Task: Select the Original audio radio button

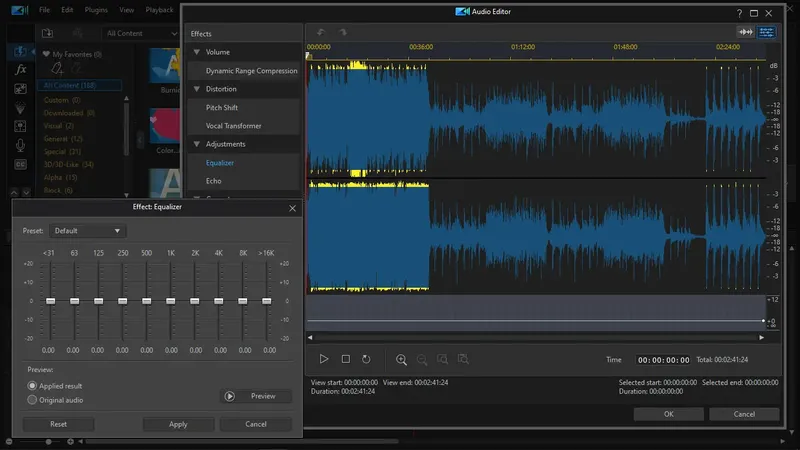Action: (x=33, y=400)
